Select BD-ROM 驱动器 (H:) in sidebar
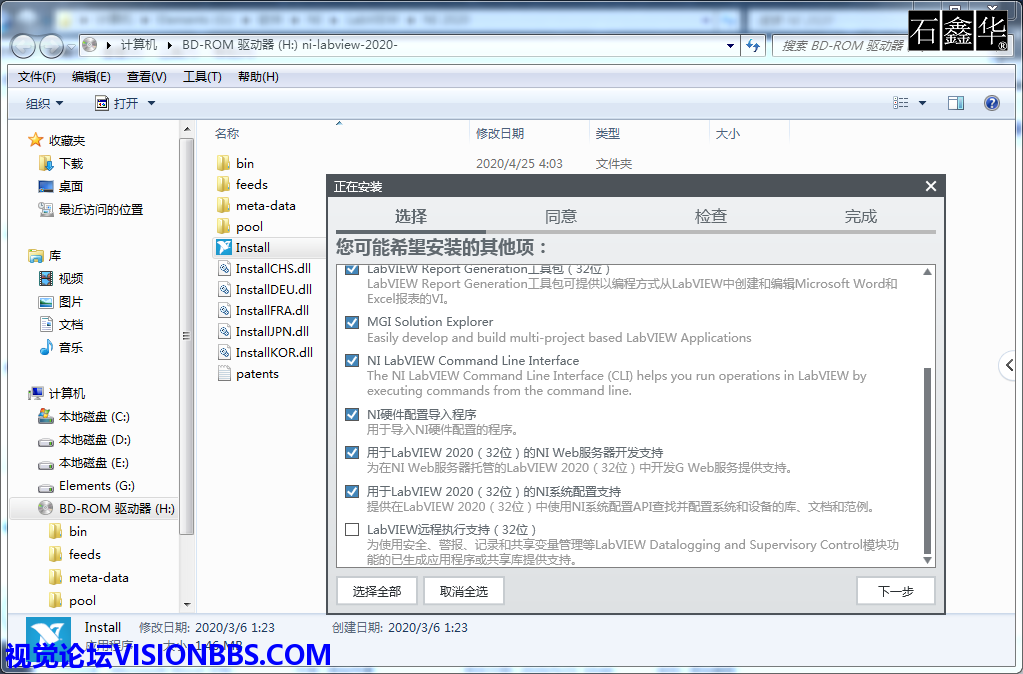Screen dimensions: 1023x674 click(116, 508)
